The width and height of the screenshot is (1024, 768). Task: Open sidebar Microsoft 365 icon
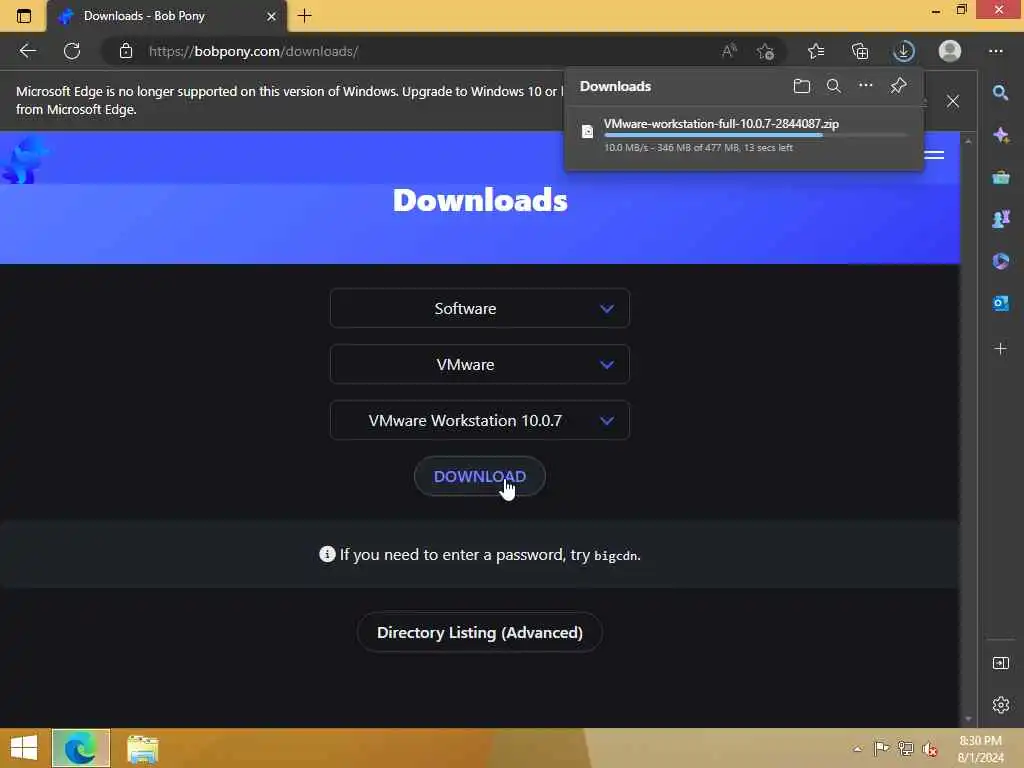click(1000, 261)
